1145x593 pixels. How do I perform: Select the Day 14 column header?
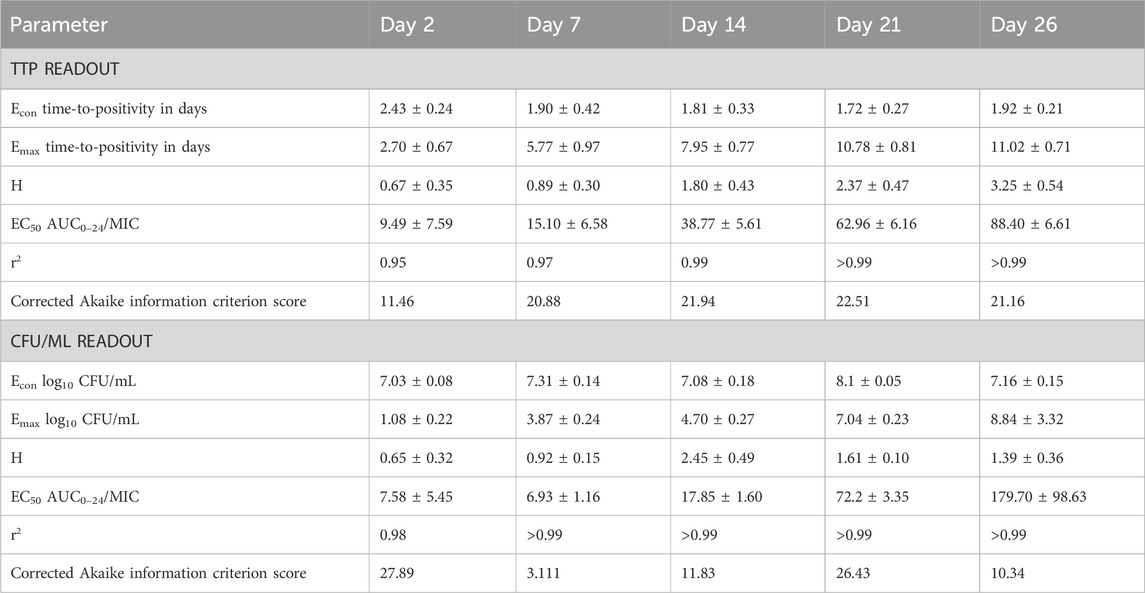[x=716, y=24]
